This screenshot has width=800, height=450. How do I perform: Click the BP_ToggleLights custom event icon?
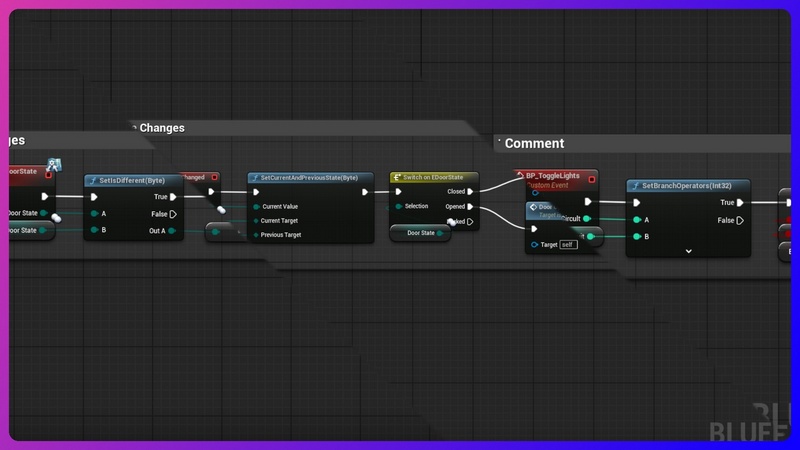tap(520, 176)
